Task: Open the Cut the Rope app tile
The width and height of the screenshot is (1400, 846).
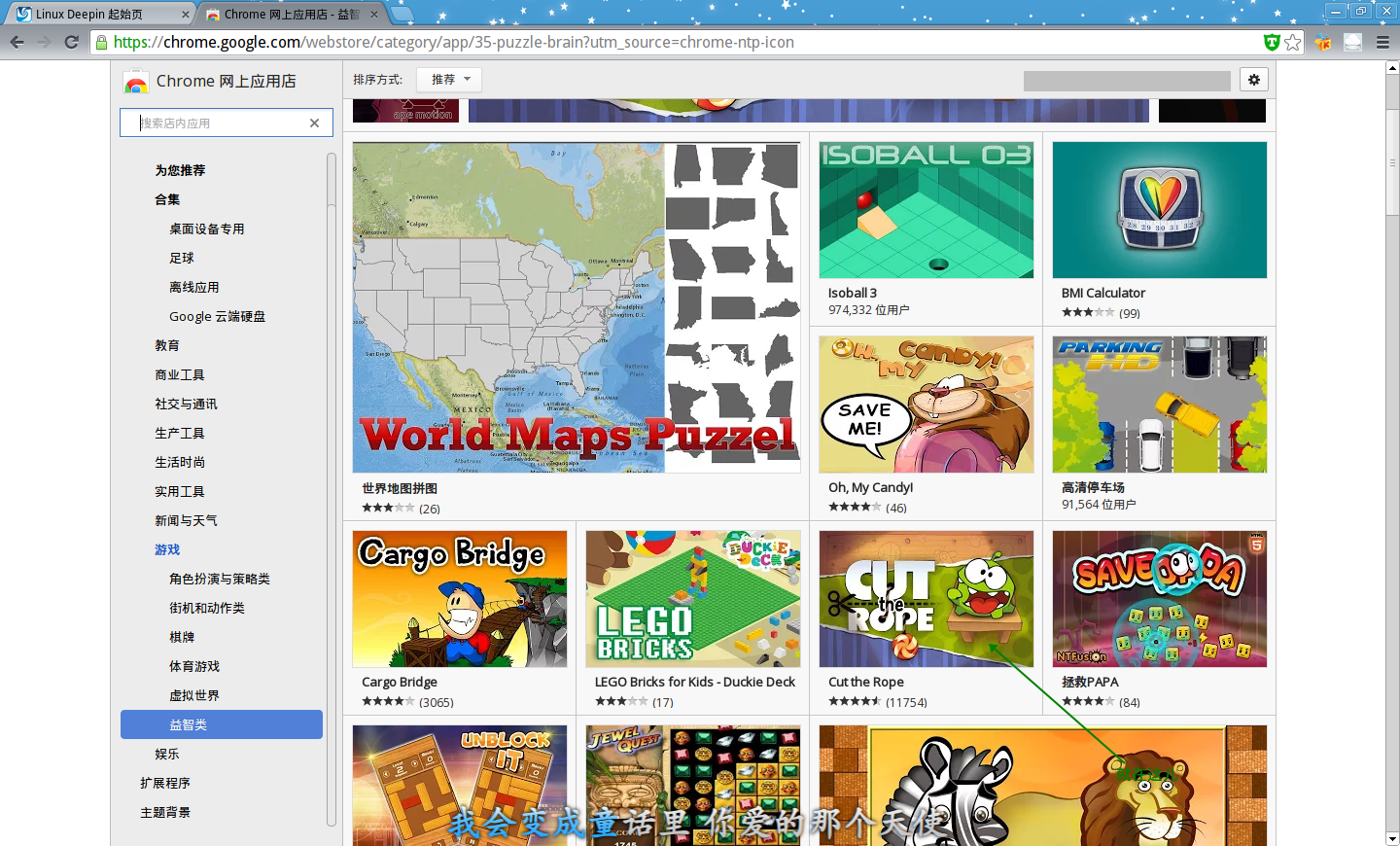Action: (927, 618)
